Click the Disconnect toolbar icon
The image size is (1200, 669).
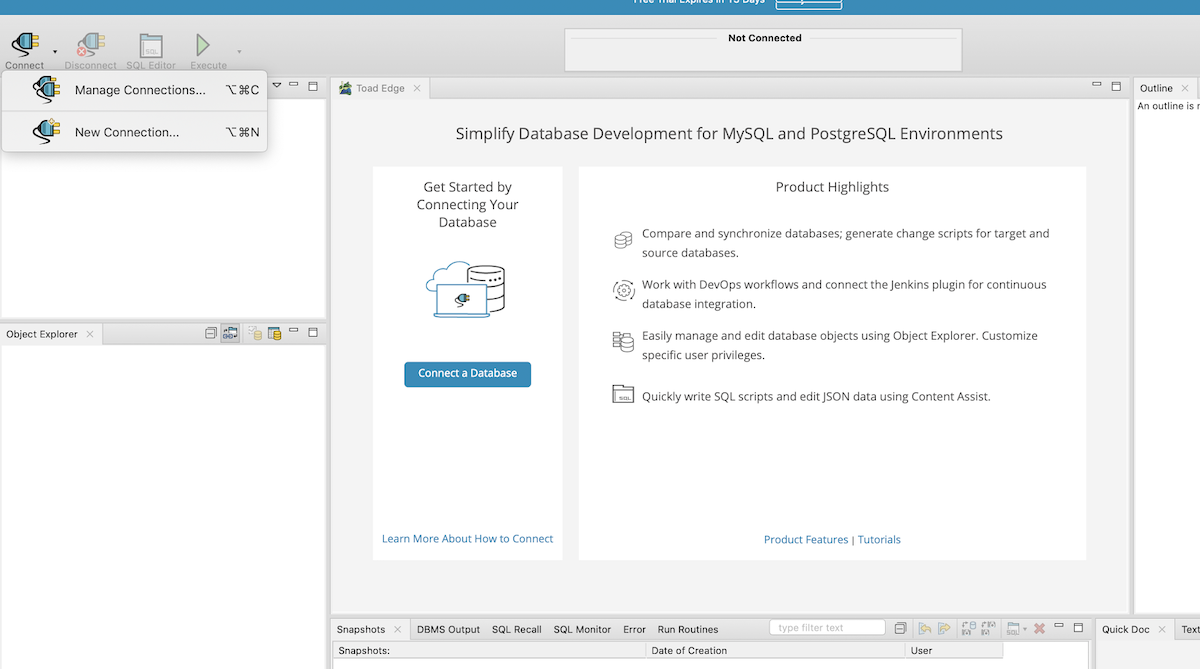coord(90,45)
